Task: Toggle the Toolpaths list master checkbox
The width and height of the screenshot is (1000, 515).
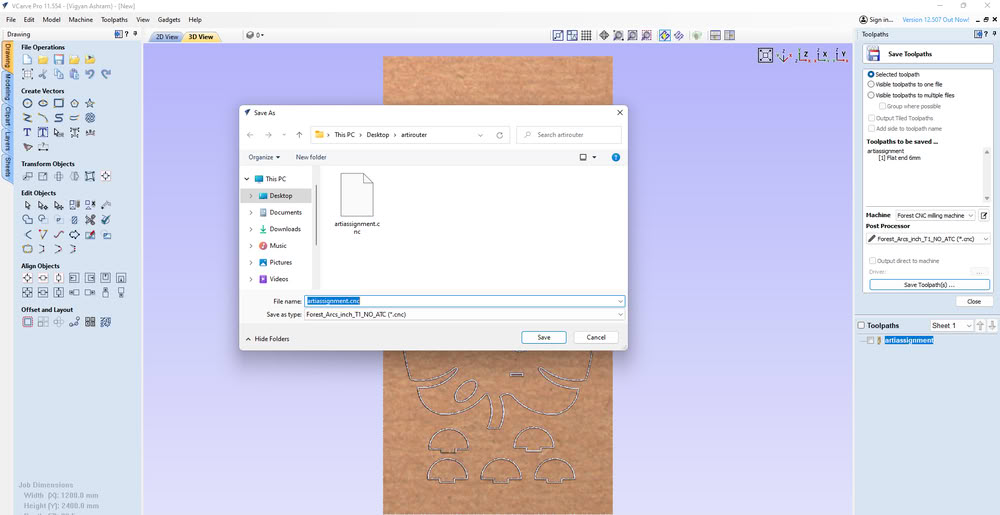Action: tap(861, 326)
